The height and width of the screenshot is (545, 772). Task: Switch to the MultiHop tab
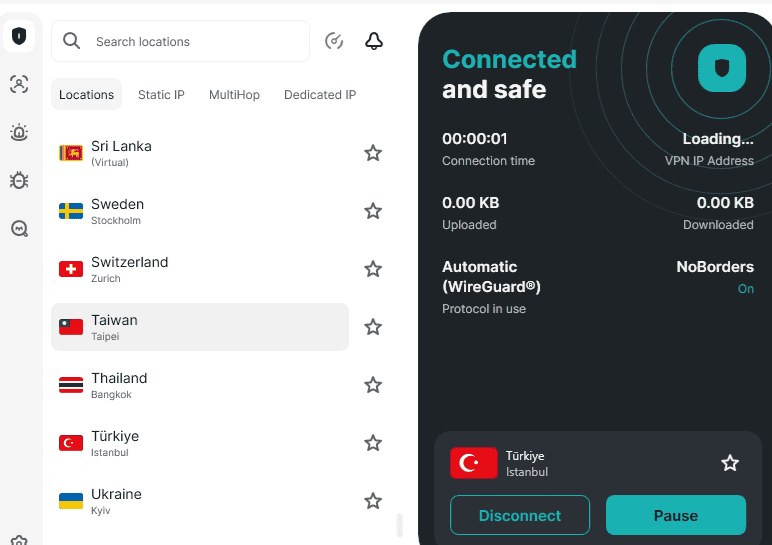click(x=234, y=95)
